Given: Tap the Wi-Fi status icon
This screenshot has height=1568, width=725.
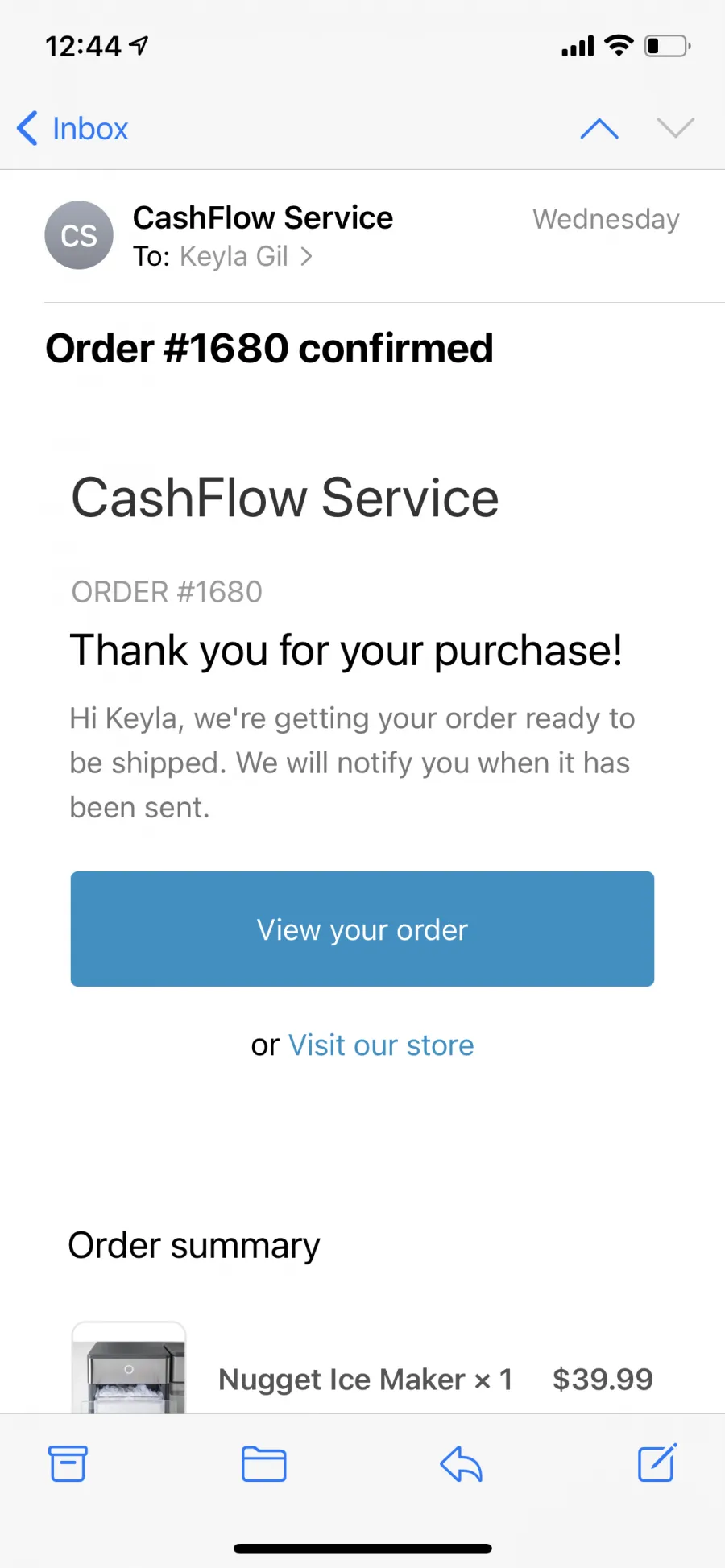Looking at the screenshot, I should click(619, 46).
